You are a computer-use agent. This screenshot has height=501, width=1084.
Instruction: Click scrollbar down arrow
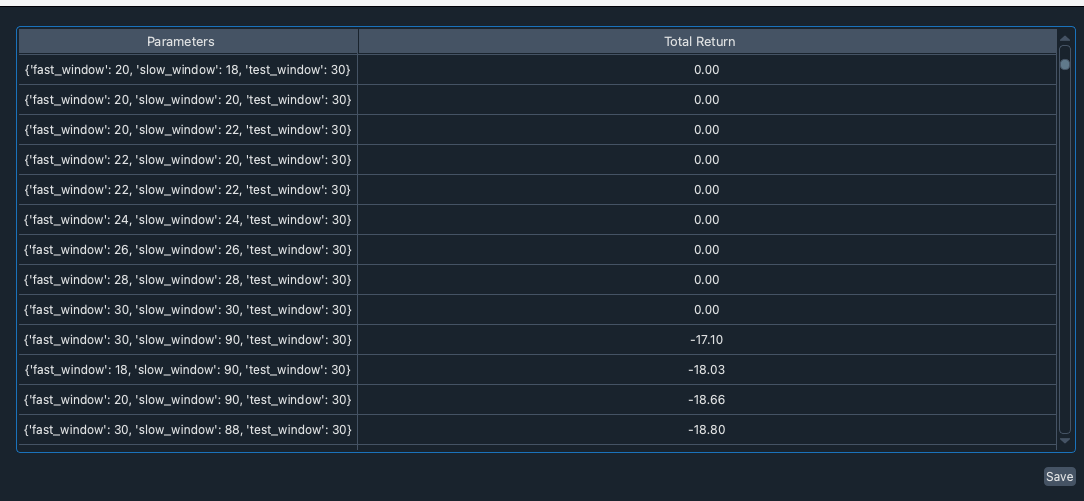point(1065,440)
